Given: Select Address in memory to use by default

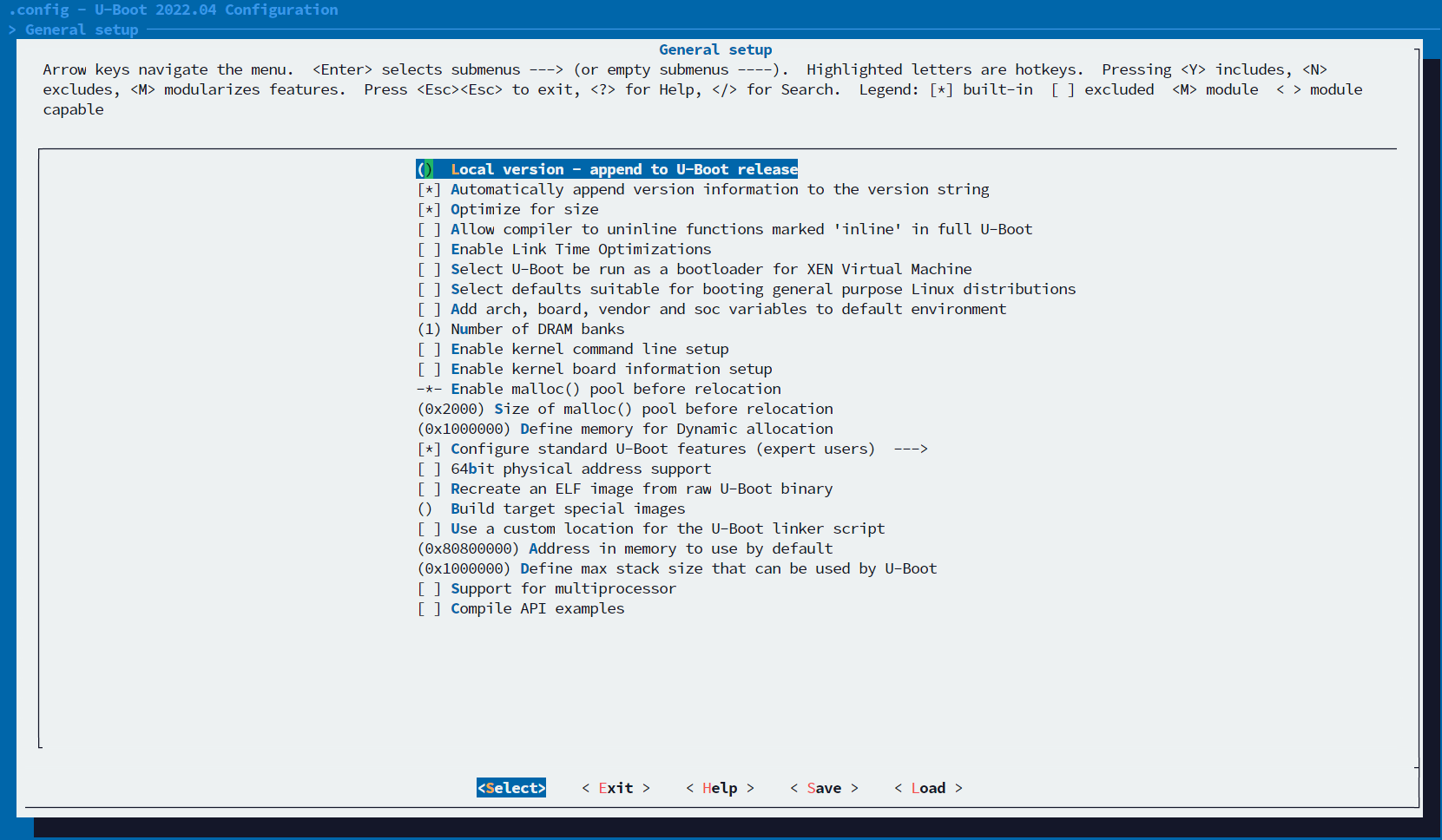Looking at the screenshot, I should click(625, 548).
